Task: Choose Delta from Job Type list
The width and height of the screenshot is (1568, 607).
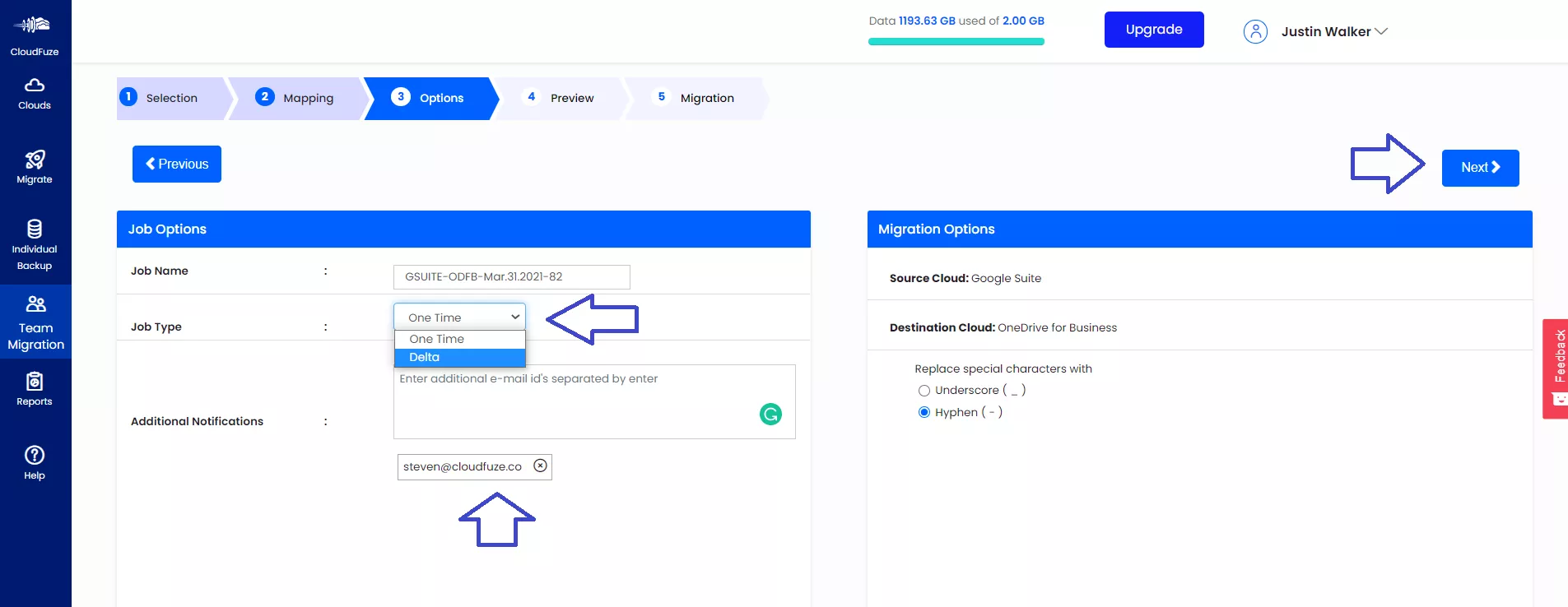Action: (459, 357)
